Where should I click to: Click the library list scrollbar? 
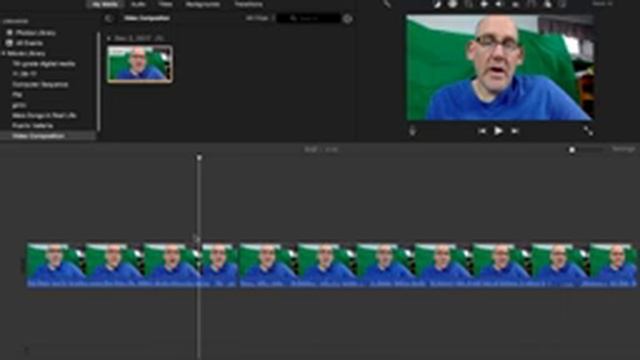tap(98, 82)
